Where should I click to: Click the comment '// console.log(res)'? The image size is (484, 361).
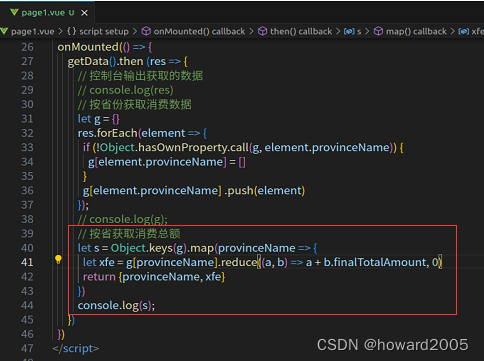pyautogui.click(x=126, y=90)
